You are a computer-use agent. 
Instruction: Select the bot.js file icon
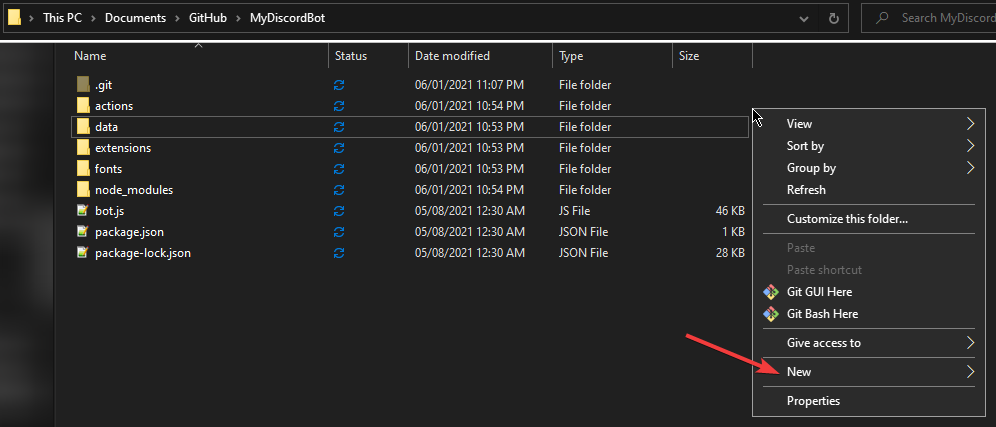[x=83, y=211]
